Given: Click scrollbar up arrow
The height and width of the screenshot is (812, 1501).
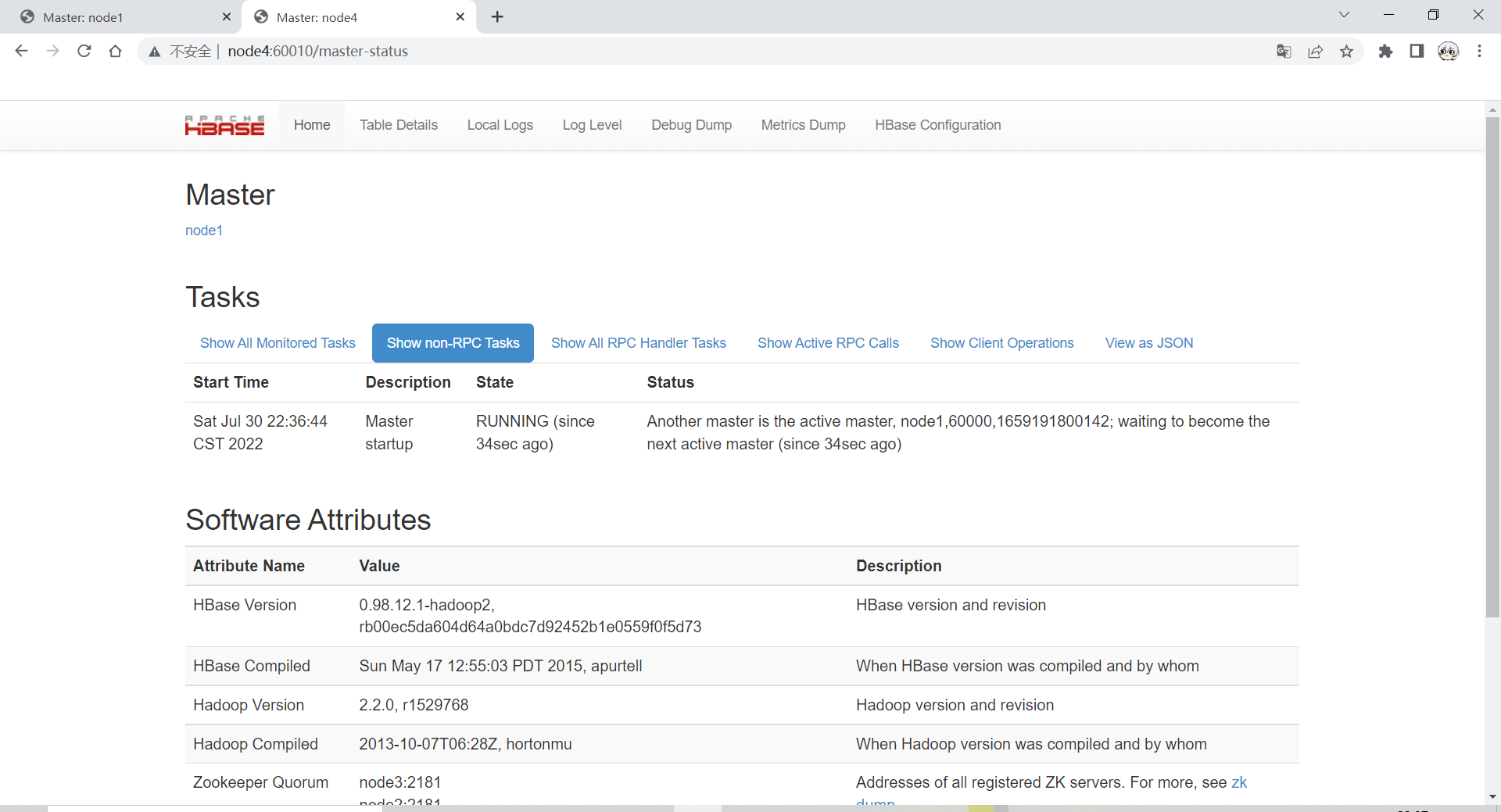Looking at the screenshot, I should (1492, 109).
